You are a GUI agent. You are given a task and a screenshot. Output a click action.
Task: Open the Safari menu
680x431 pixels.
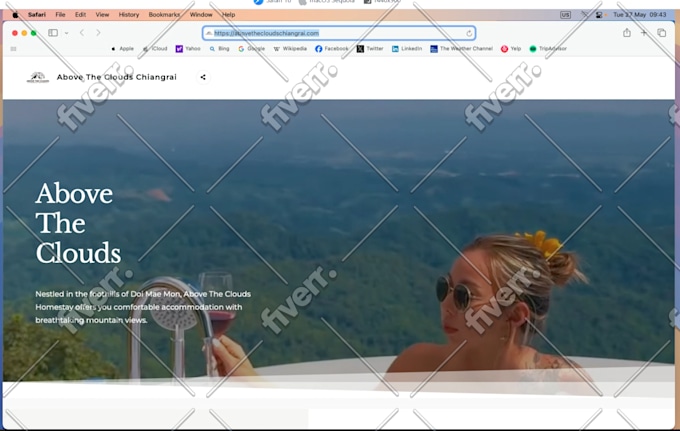tap(37, 15)
